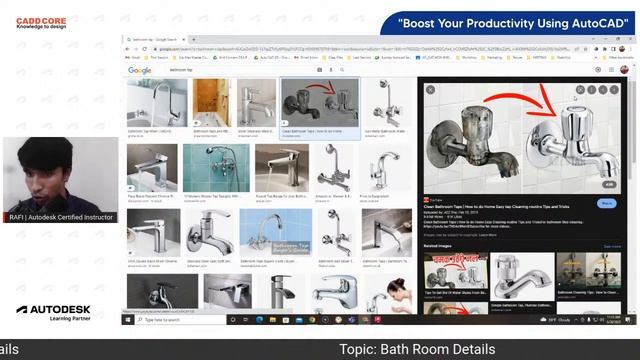Start voice search microphone icon

(331, 70)
